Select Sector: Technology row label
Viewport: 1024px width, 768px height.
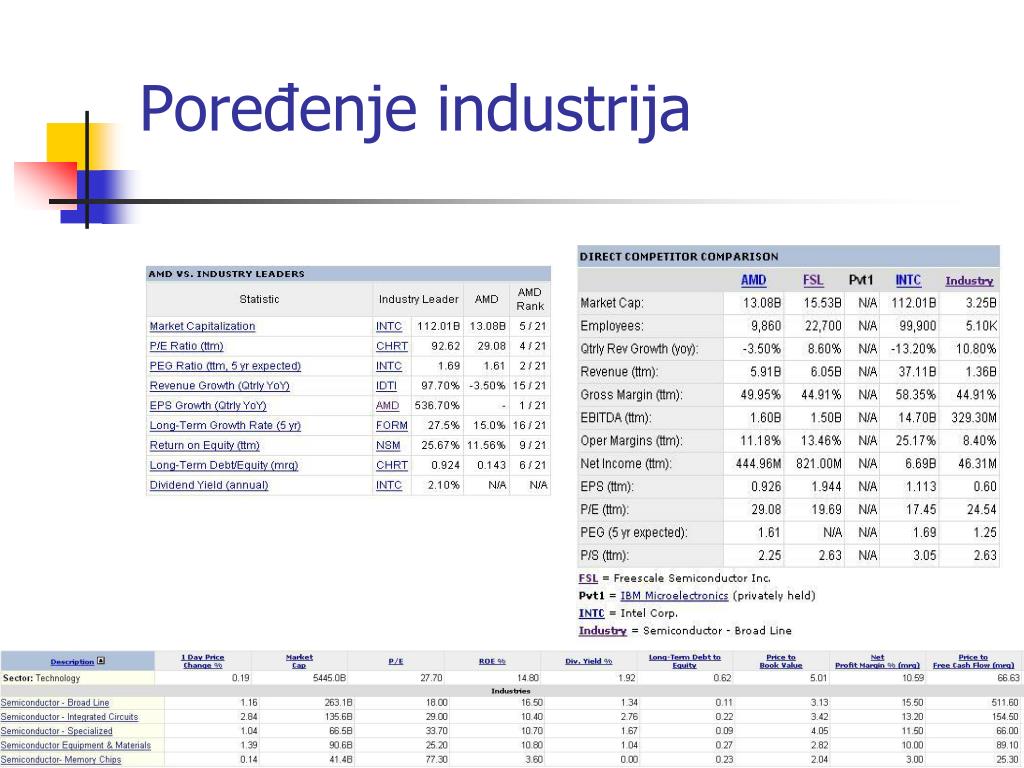point(42,678)
